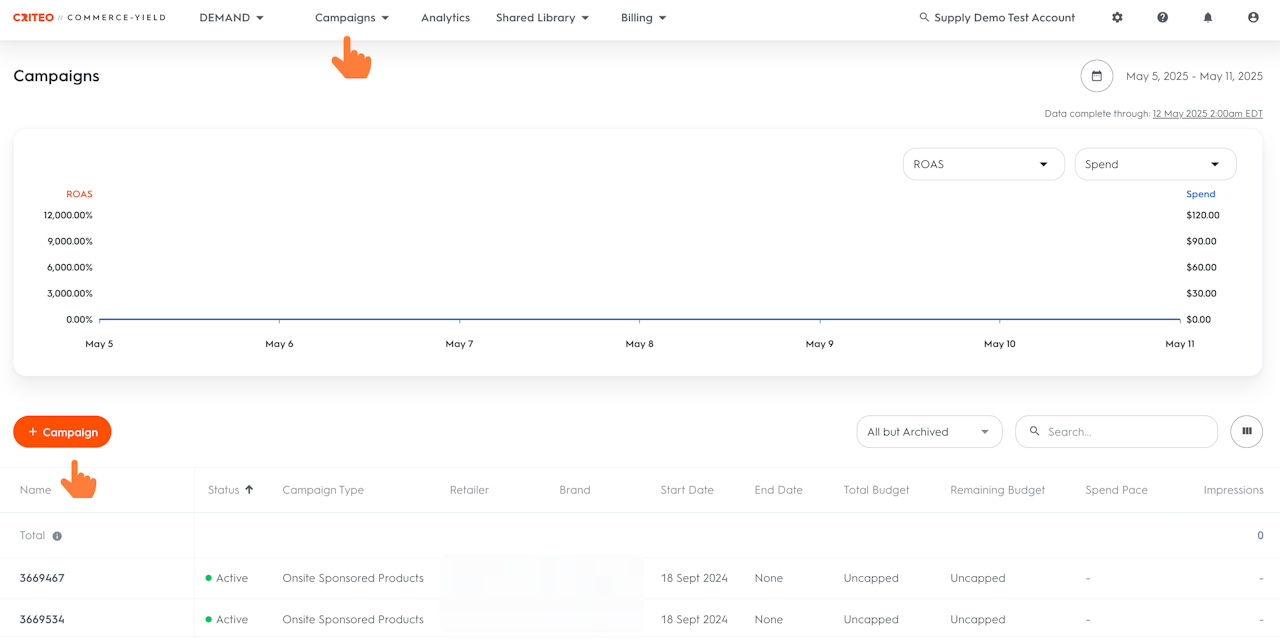Click the data complete timestamp link
The image size is (1280, 639).
pyautogui.click(x=1207, y=114)
